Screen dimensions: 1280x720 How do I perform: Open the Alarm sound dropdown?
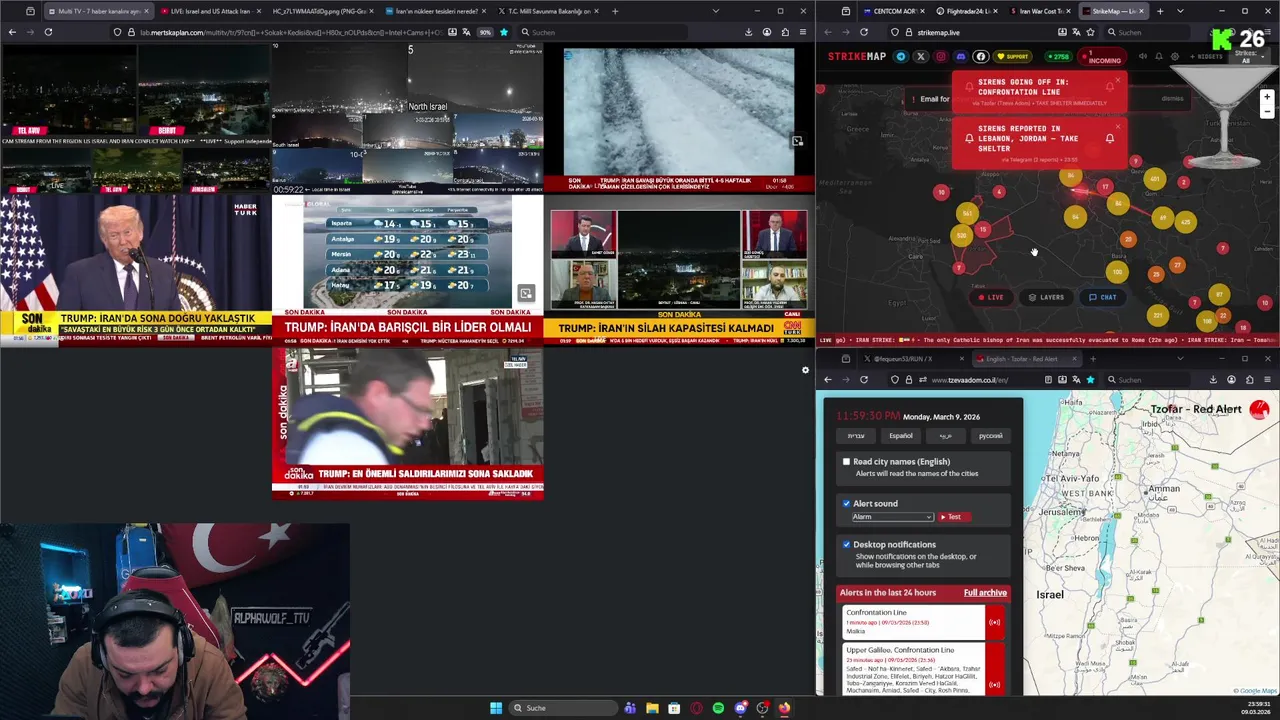(892, 517)
